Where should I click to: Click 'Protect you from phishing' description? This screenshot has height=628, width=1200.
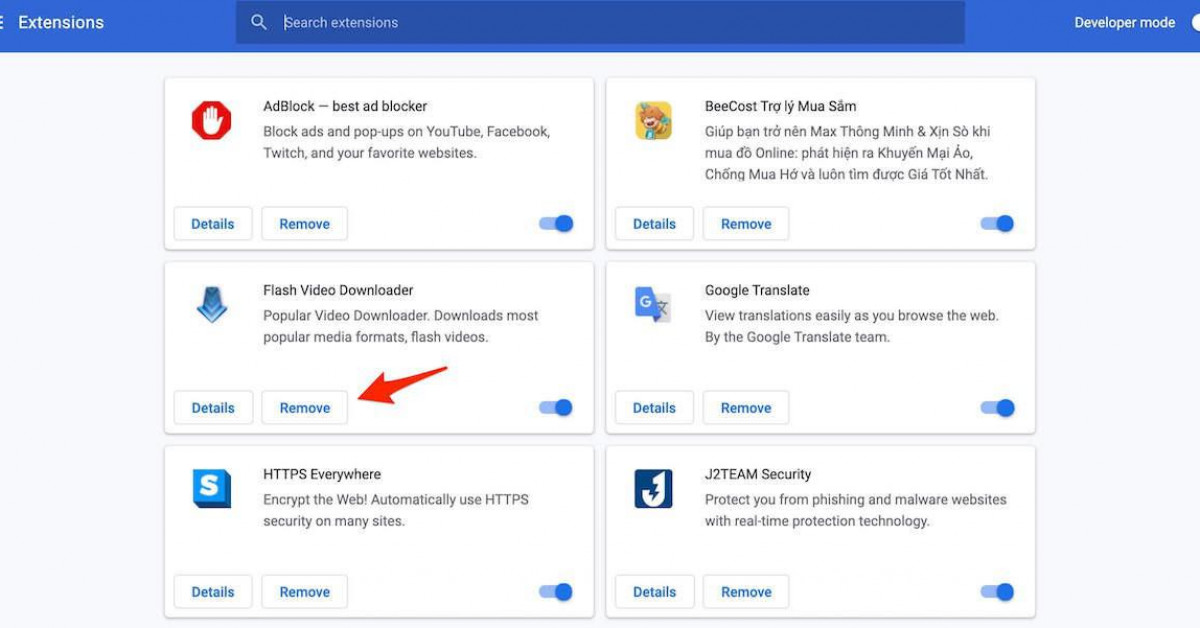click(x=856, y=510)
